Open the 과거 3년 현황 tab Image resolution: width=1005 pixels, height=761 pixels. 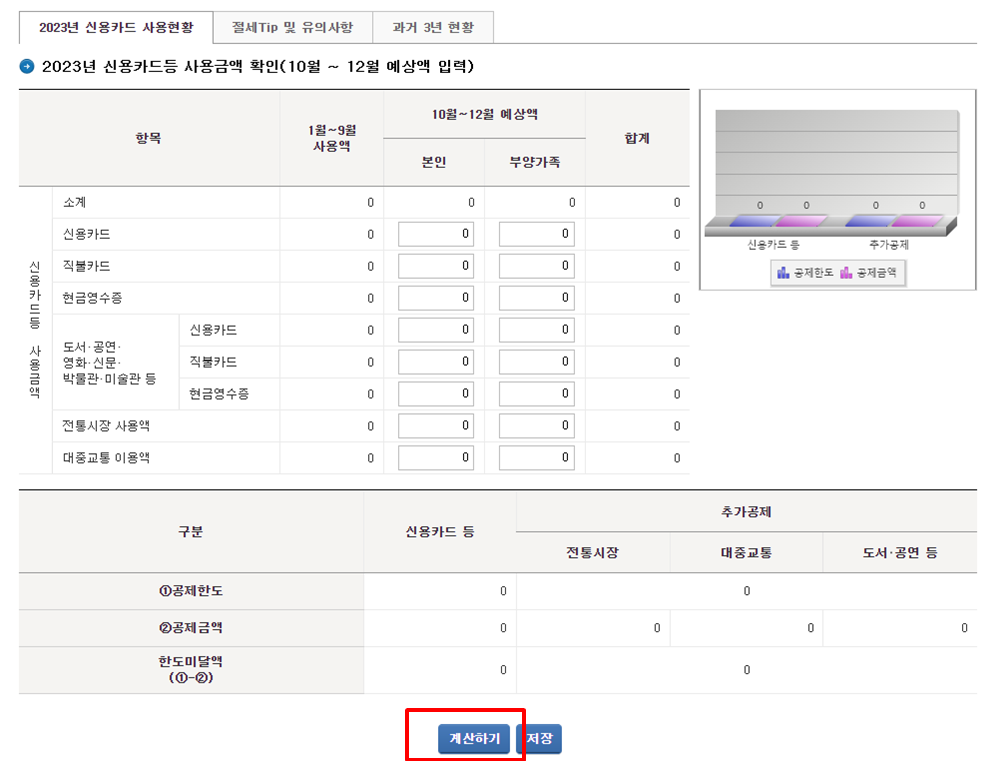433,27
